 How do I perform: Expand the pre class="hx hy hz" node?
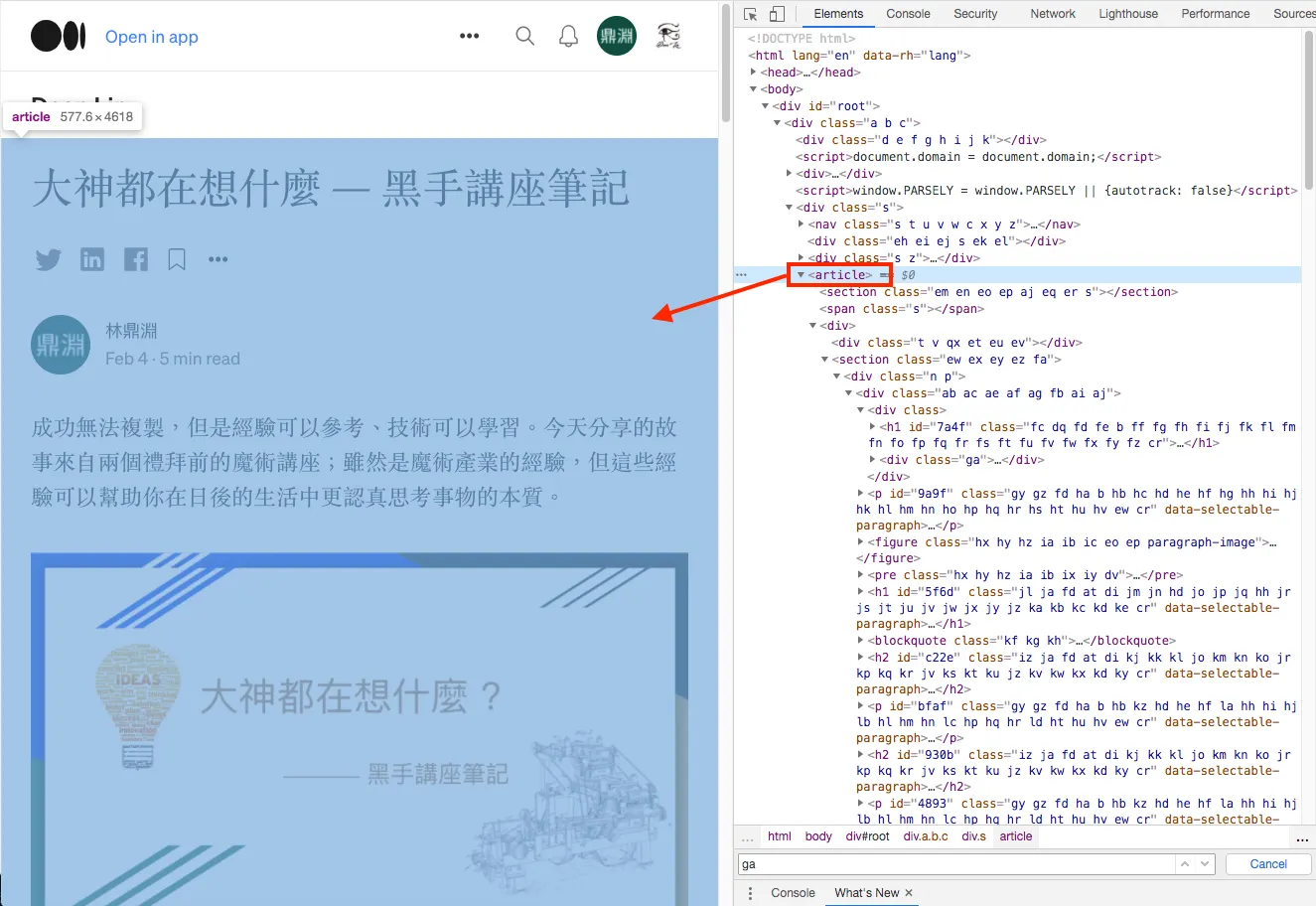click(x=861, y=575)
